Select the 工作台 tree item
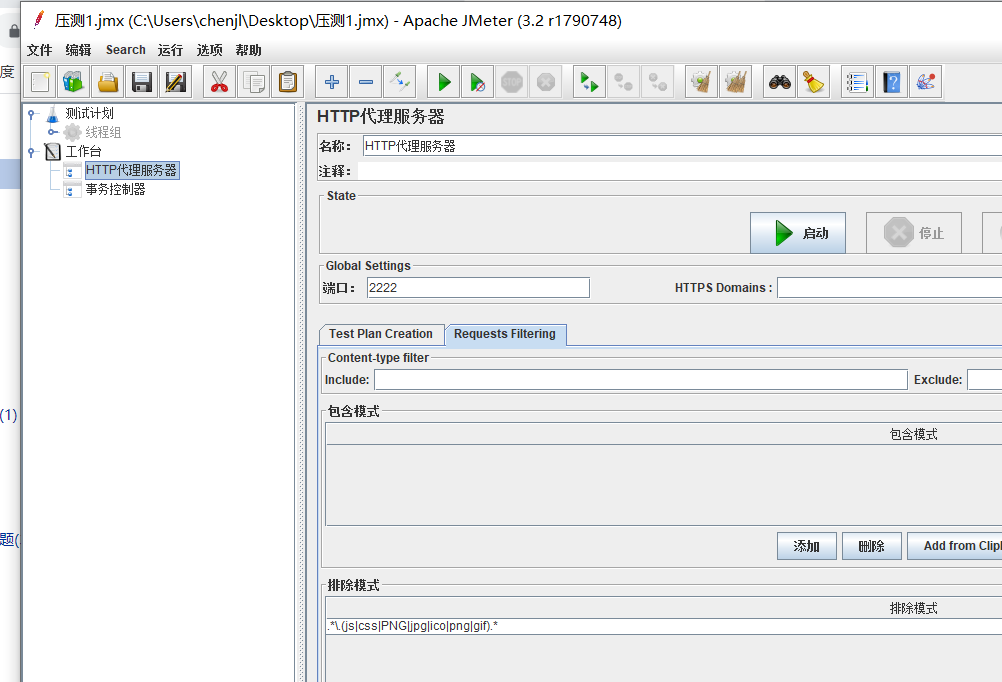Screen dimensions: 1002x682 pos(83,151)
